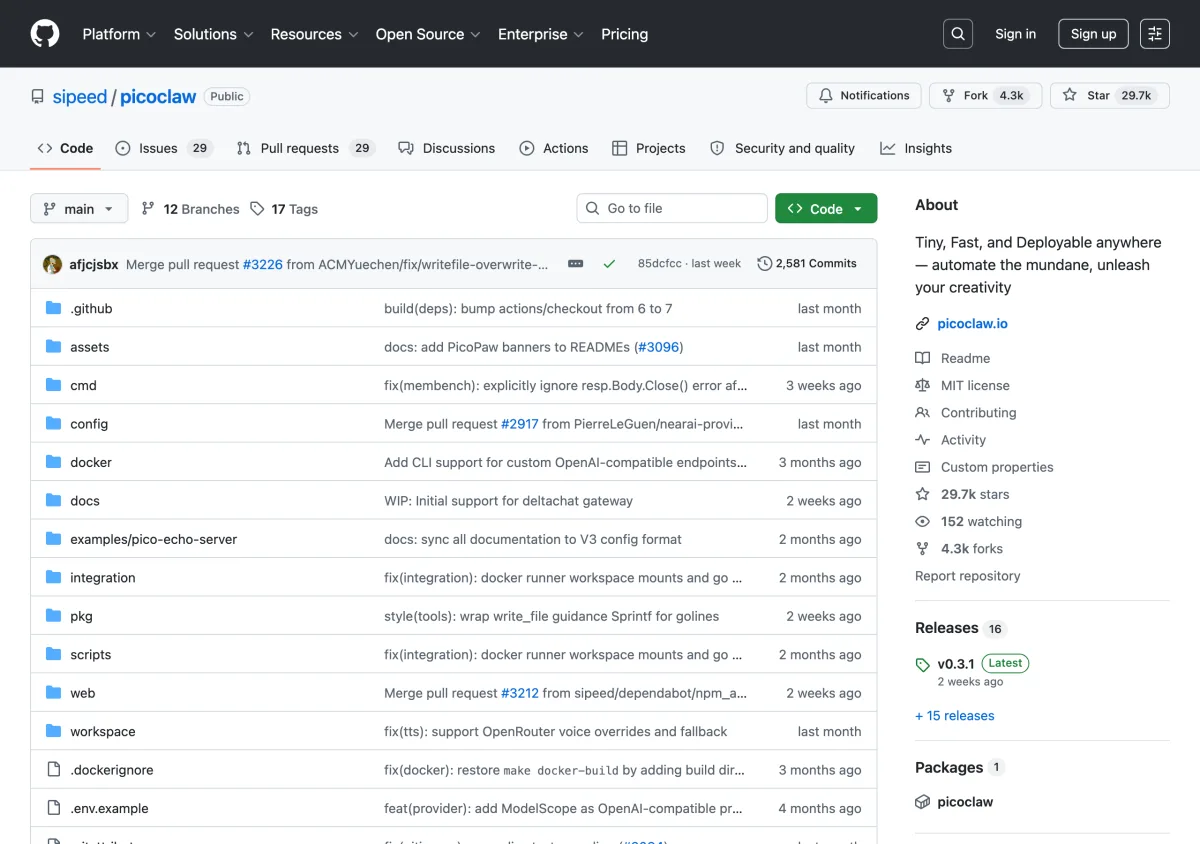This screenshot has width=1200, height=844.
Task: Click the picoclaw.io website link
Action: pos(972,324)
